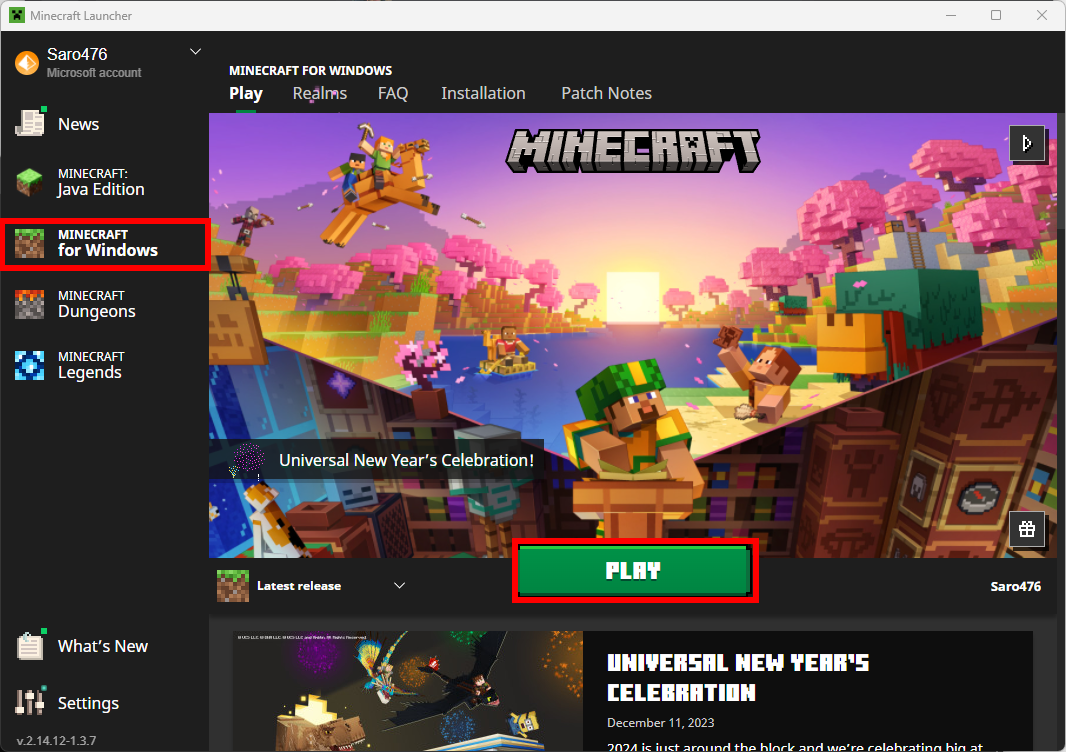1066x752 pixels.
Task: Open the Installation tab
Action: click(x=483, y=93)
